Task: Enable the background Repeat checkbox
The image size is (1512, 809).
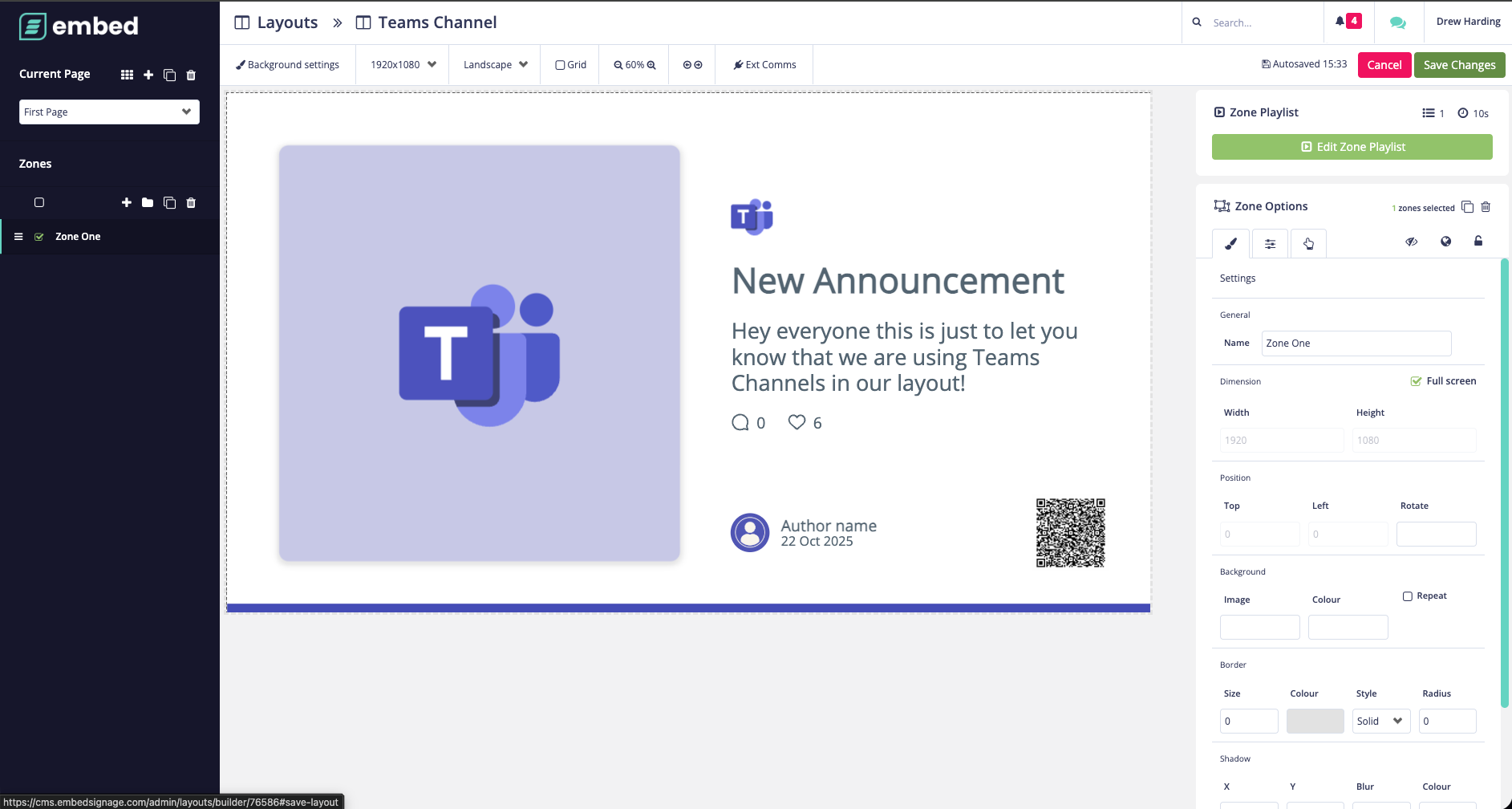Action: [1408, 596]
